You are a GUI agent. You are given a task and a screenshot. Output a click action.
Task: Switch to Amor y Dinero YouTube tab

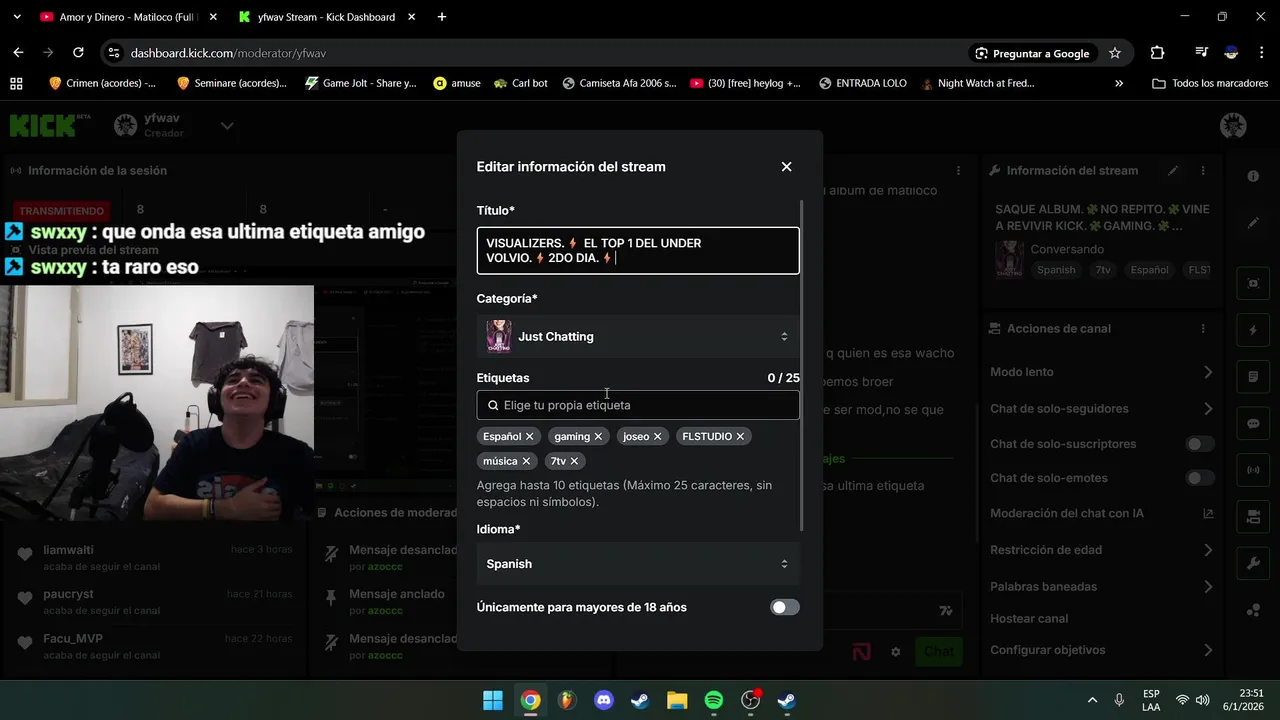pos(126,17)
